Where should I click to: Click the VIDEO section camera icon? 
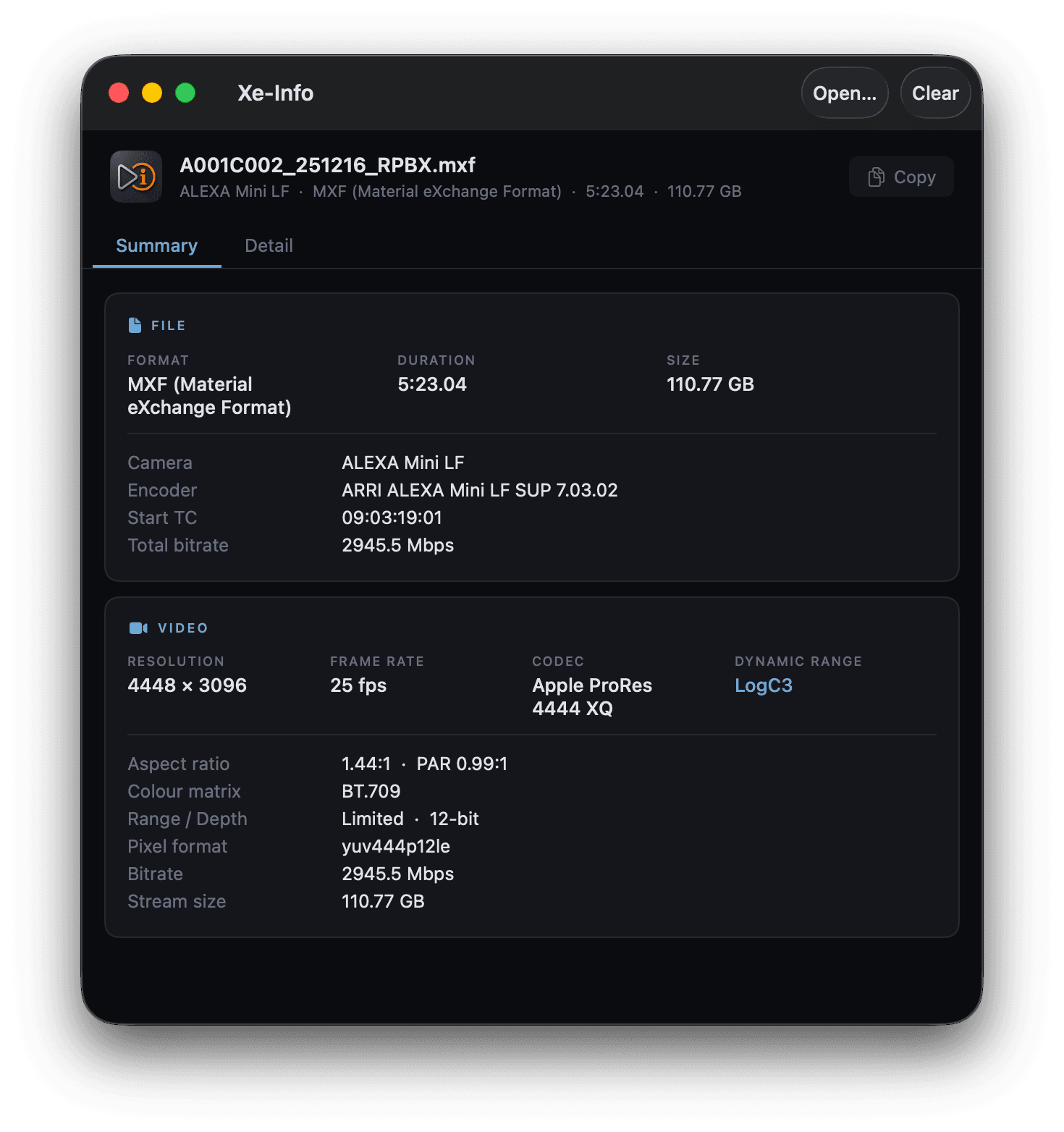tap(138, 628)
